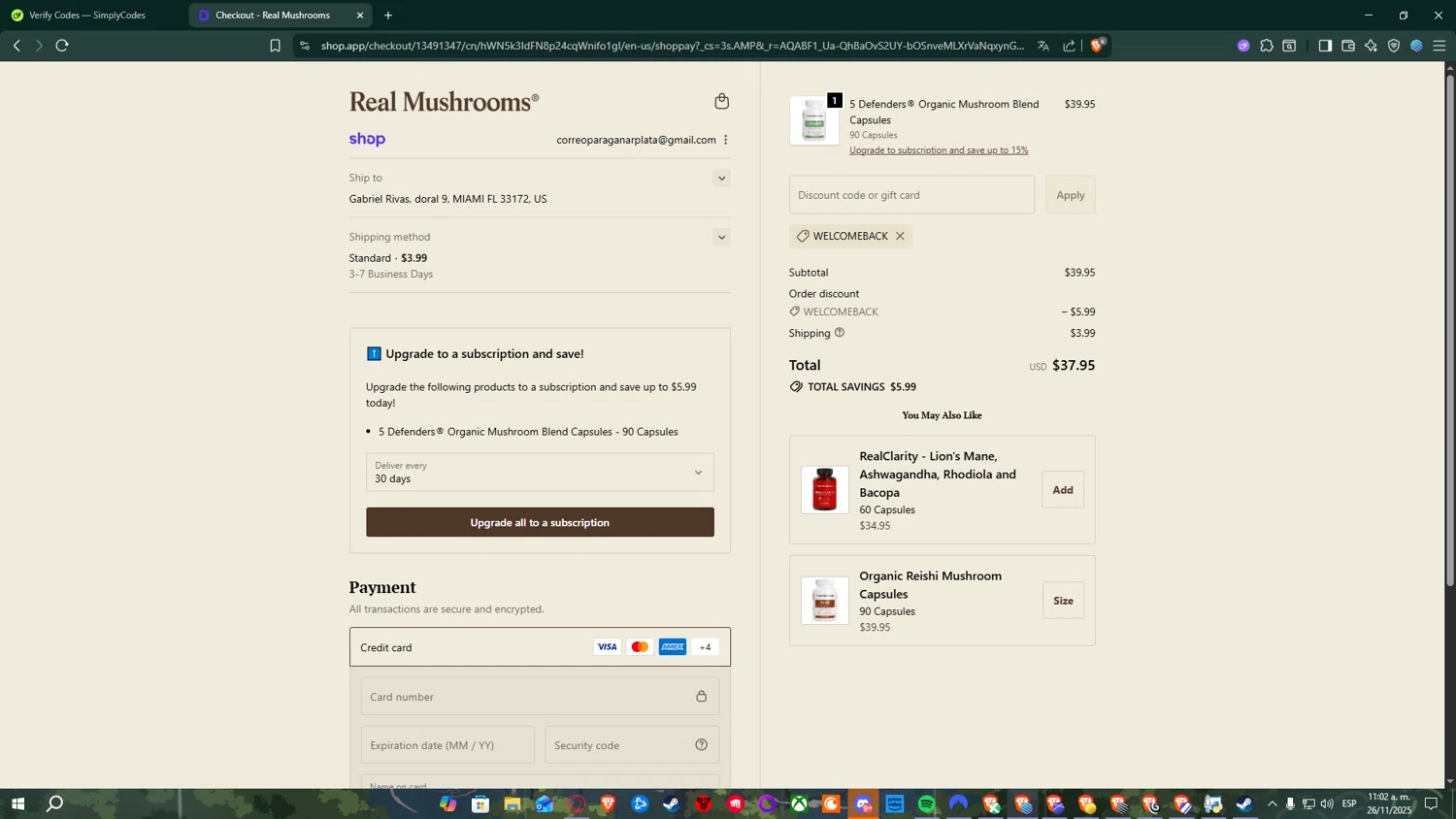
Task: Open Microsoft Store from taskbar
Action: coord(480,803)
